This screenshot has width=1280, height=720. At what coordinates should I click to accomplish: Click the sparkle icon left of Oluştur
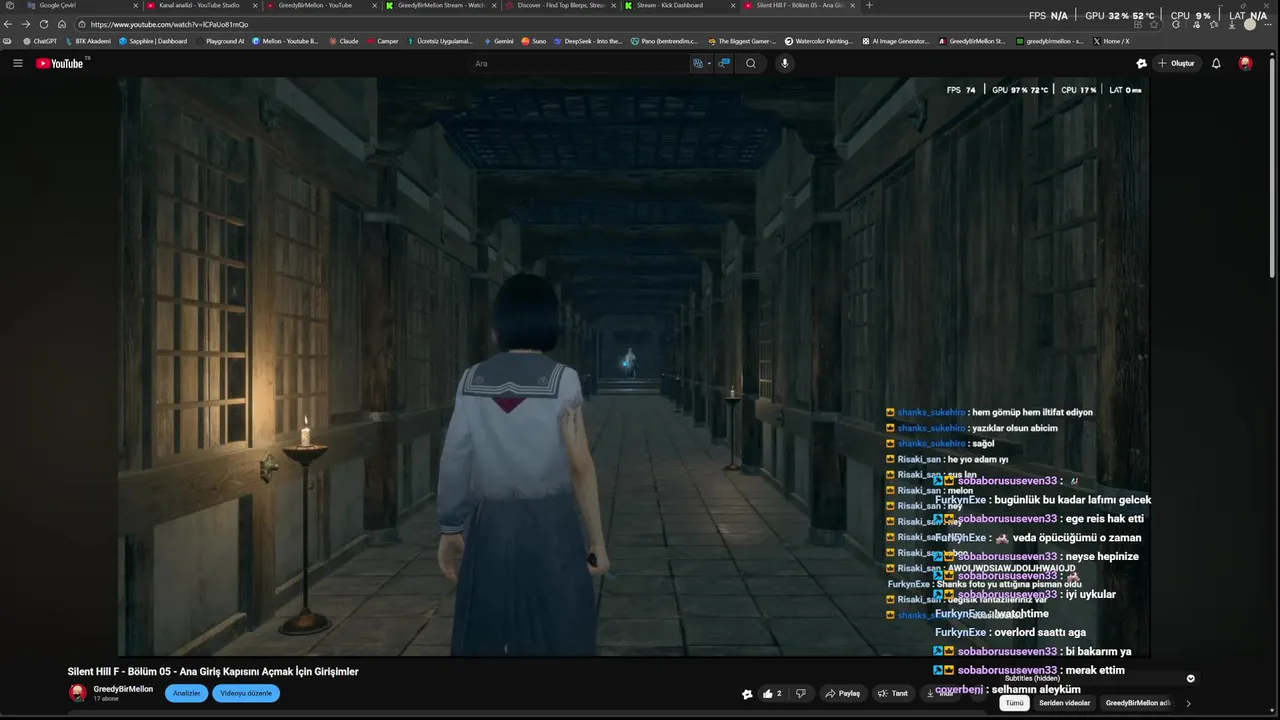click(x=1141, y=63)
